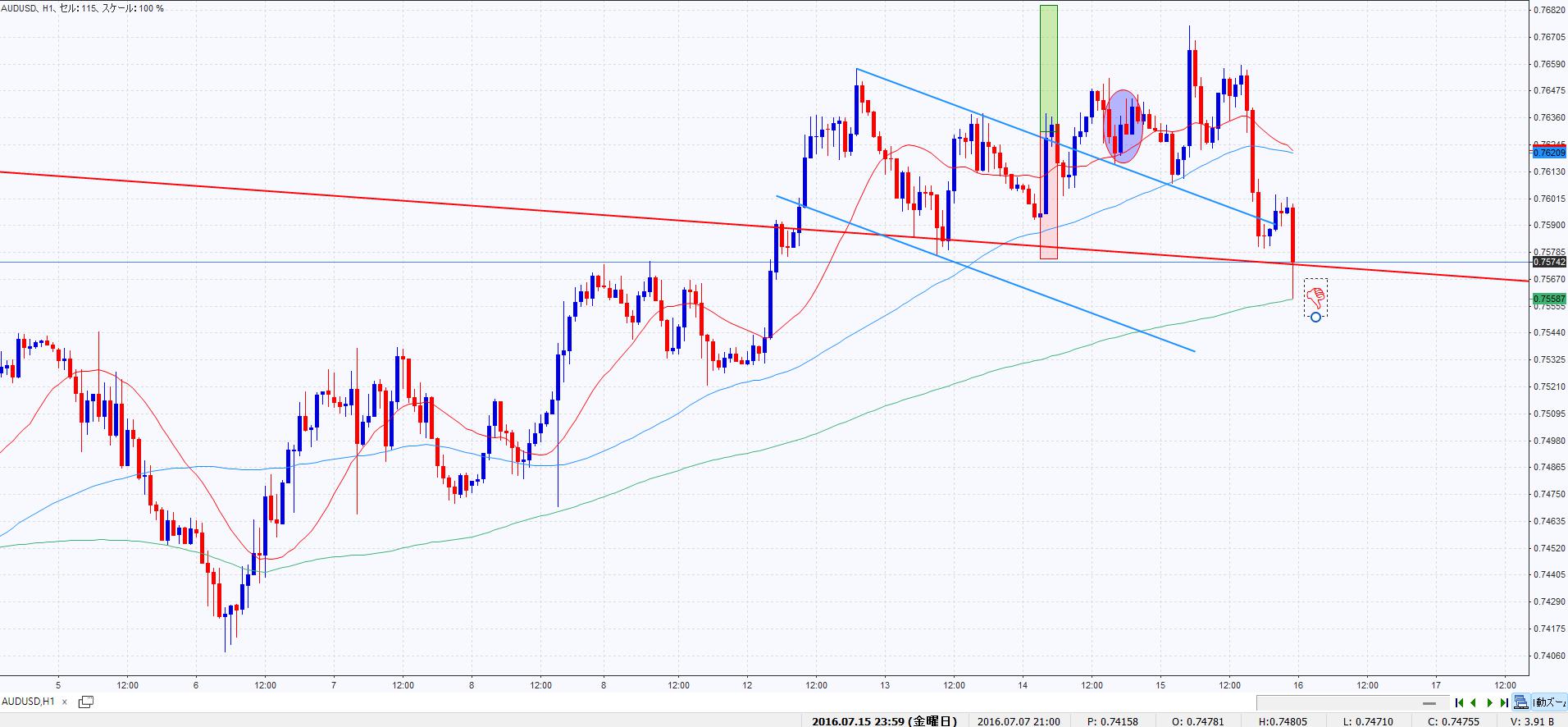1568x727 pixels.
Task: Select the red thumbs-down marker on chart
Action: (1315, 295)
